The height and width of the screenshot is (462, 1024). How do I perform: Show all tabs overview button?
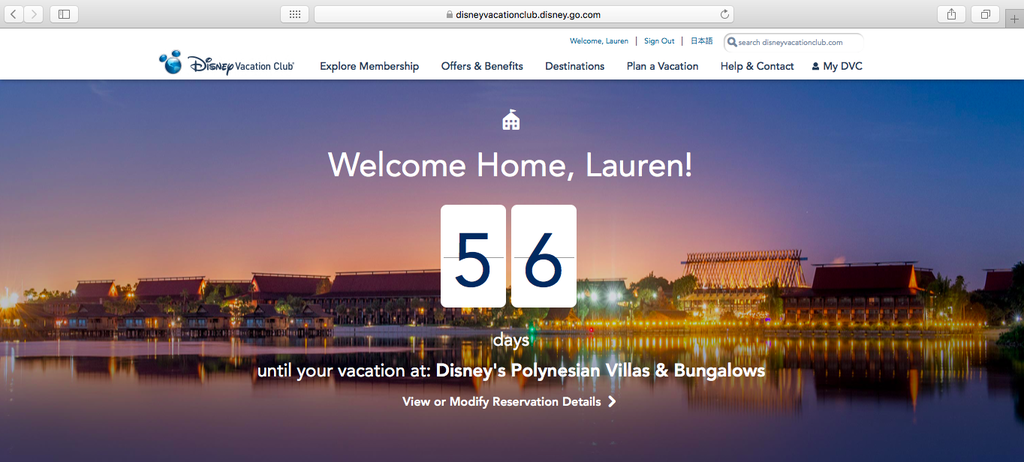tap(985, 14)
